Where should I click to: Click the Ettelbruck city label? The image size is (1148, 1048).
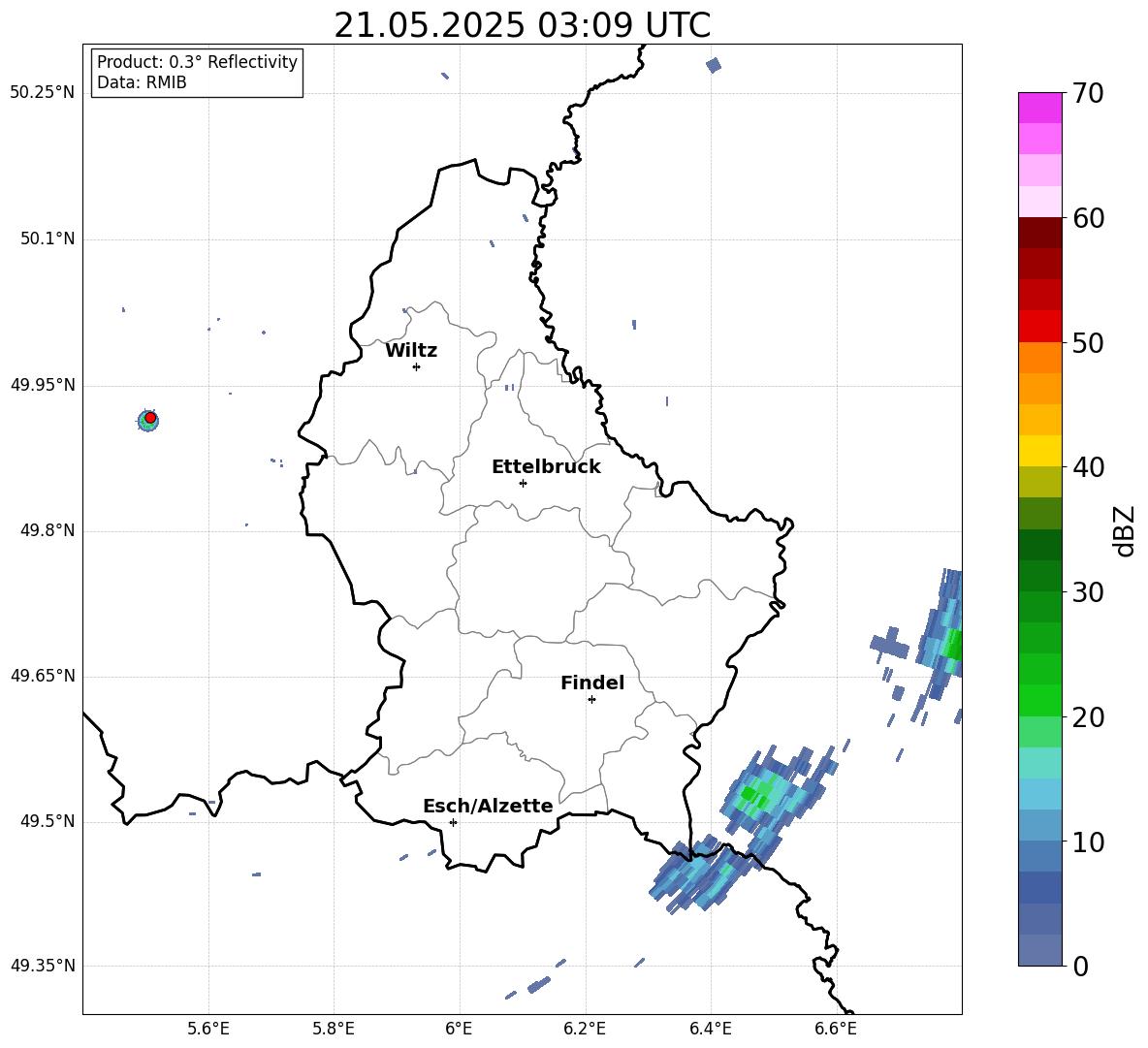[546, 467]
